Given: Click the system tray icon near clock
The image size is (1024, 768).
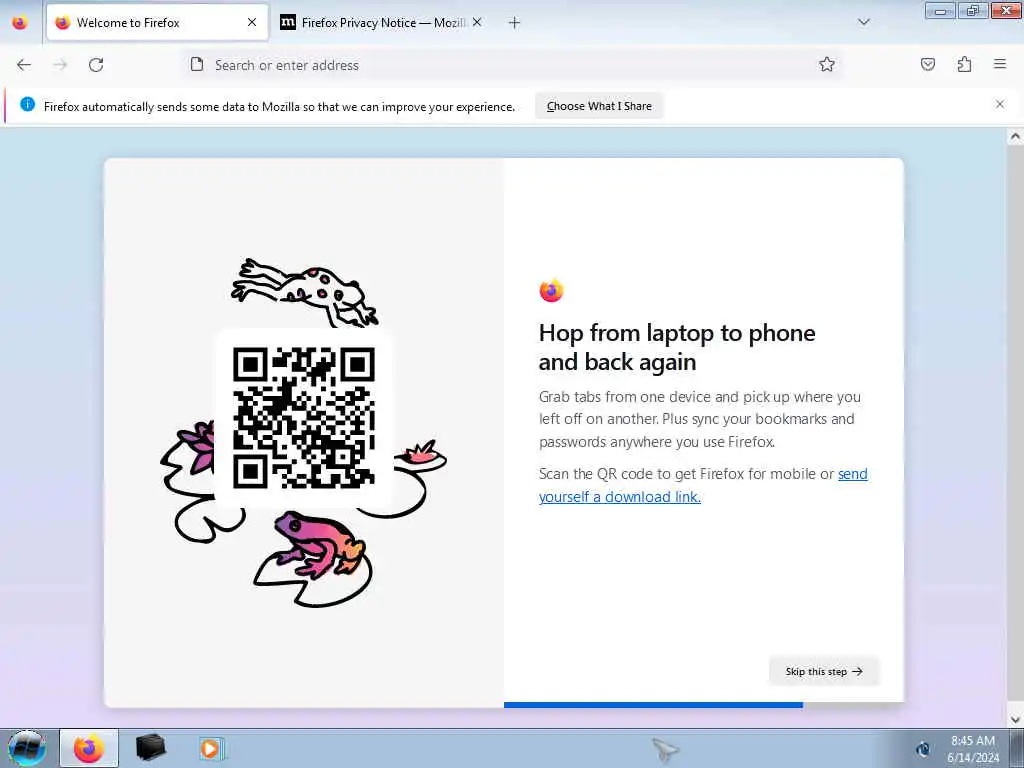Looking at the screenshot, I should pos(923,749).
